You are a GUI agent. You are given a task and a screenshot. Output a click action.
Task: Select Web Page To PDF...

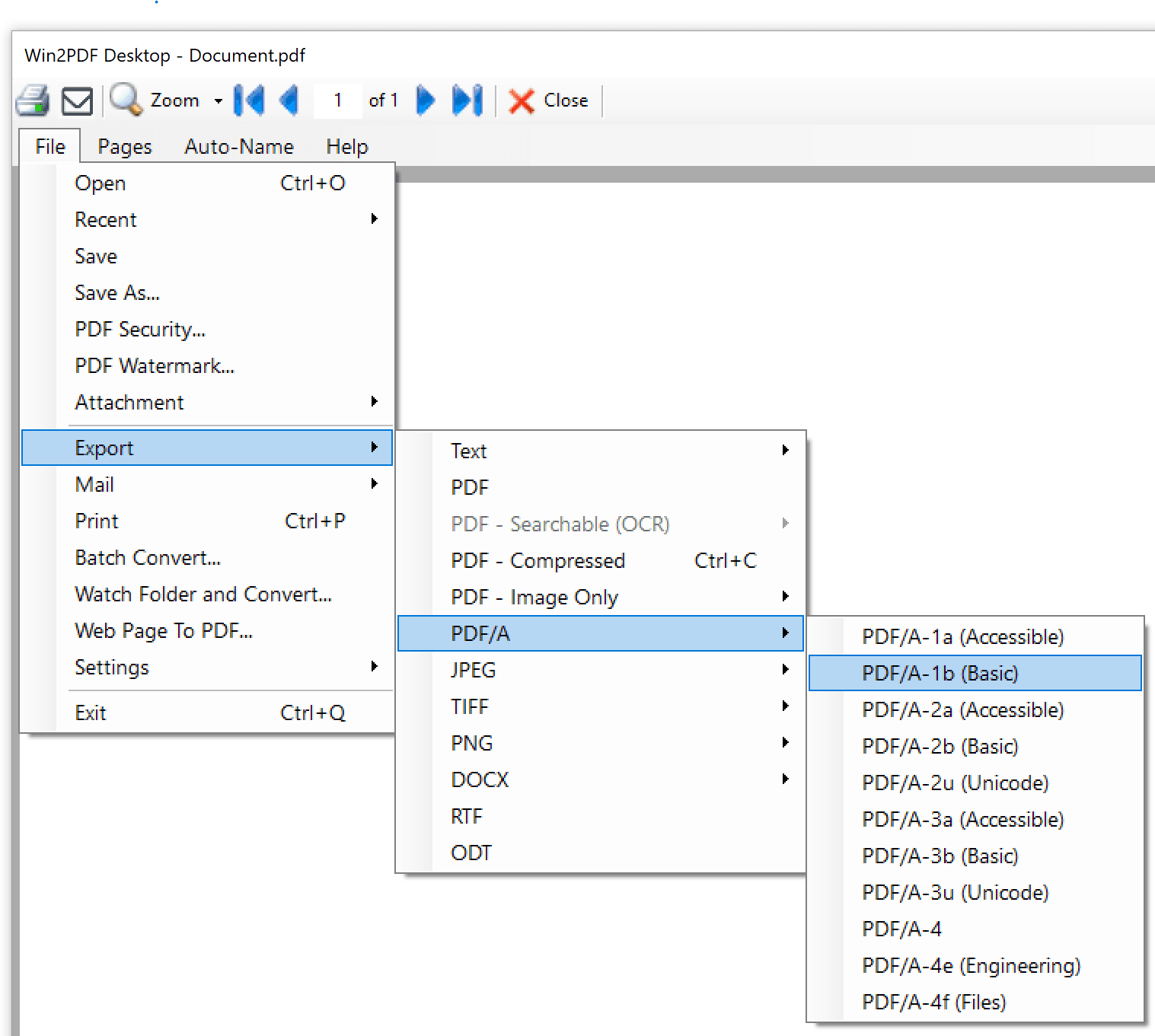207,630
